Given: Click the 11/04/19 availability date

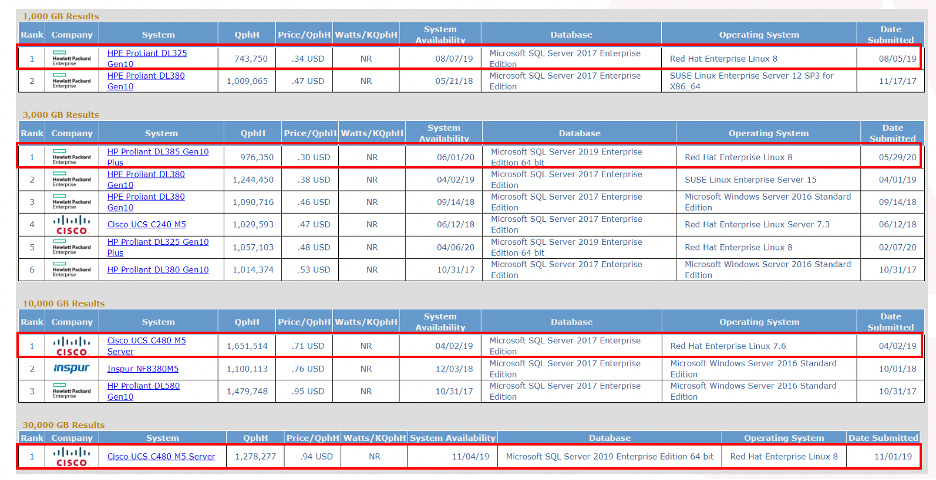Looking at the screenshot, I should coord(470,457).
